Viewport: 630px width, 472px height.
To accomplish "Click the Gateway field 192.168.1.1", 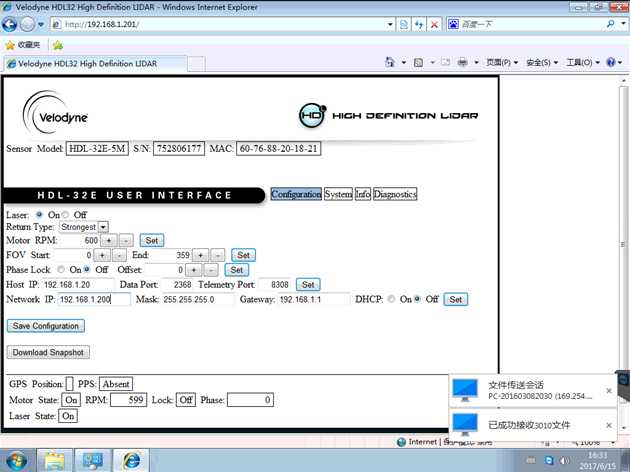I will (x=313, y=300).
